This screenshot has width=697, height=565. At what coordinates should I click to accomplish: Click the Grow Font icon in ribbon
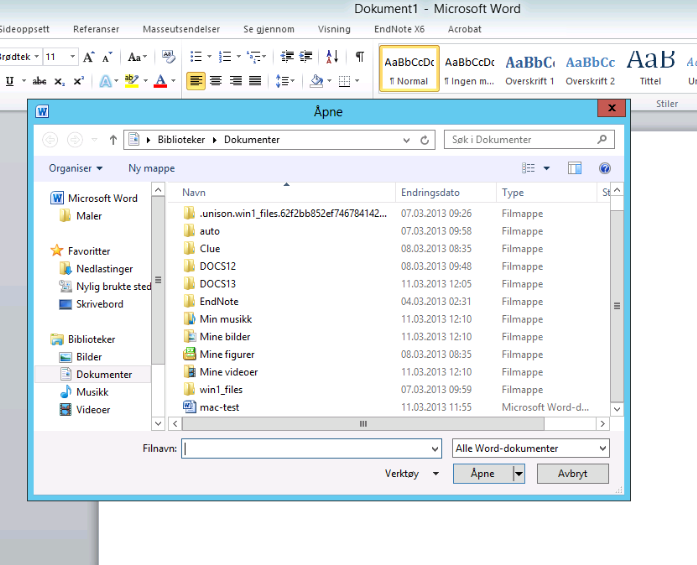point(88,57)
